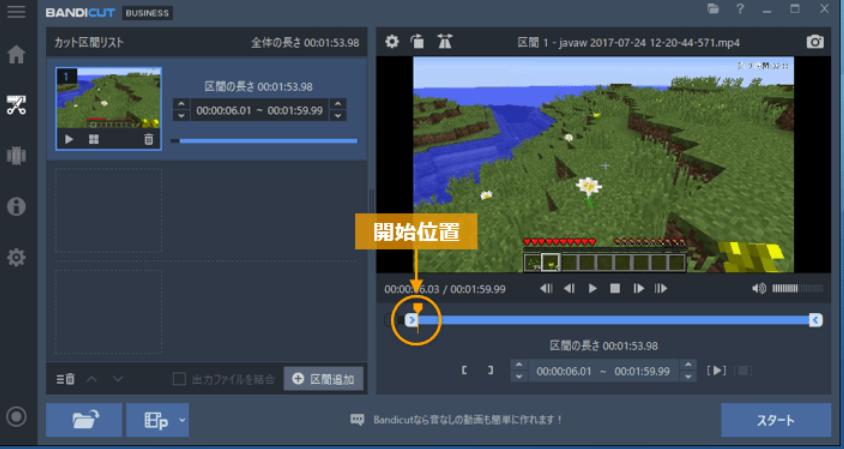
Task: Increase end time in segment list
Action: click(338, 104)
